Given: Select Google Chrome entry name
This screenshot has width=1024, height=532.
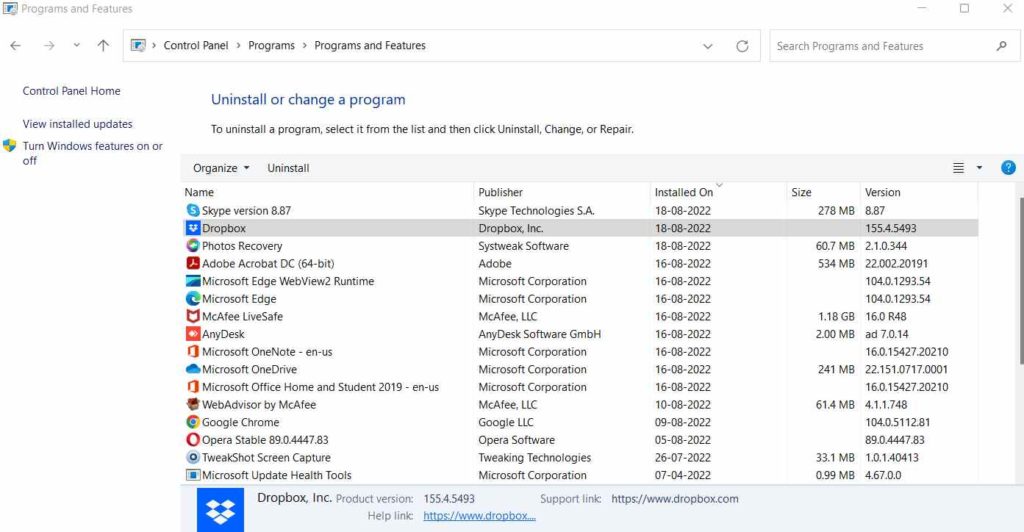Looking at the screenshot, I should pos(240,422).
